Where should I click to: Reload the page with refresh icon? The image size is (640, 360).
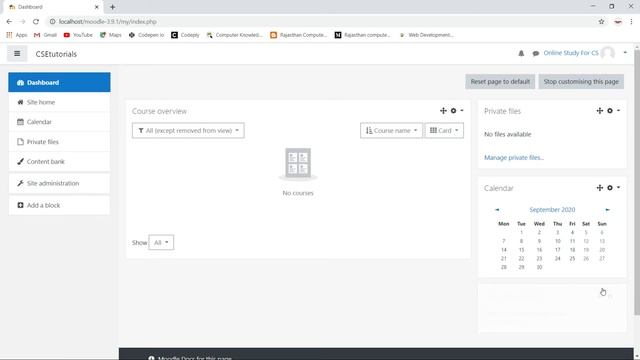tap(36, 22)
